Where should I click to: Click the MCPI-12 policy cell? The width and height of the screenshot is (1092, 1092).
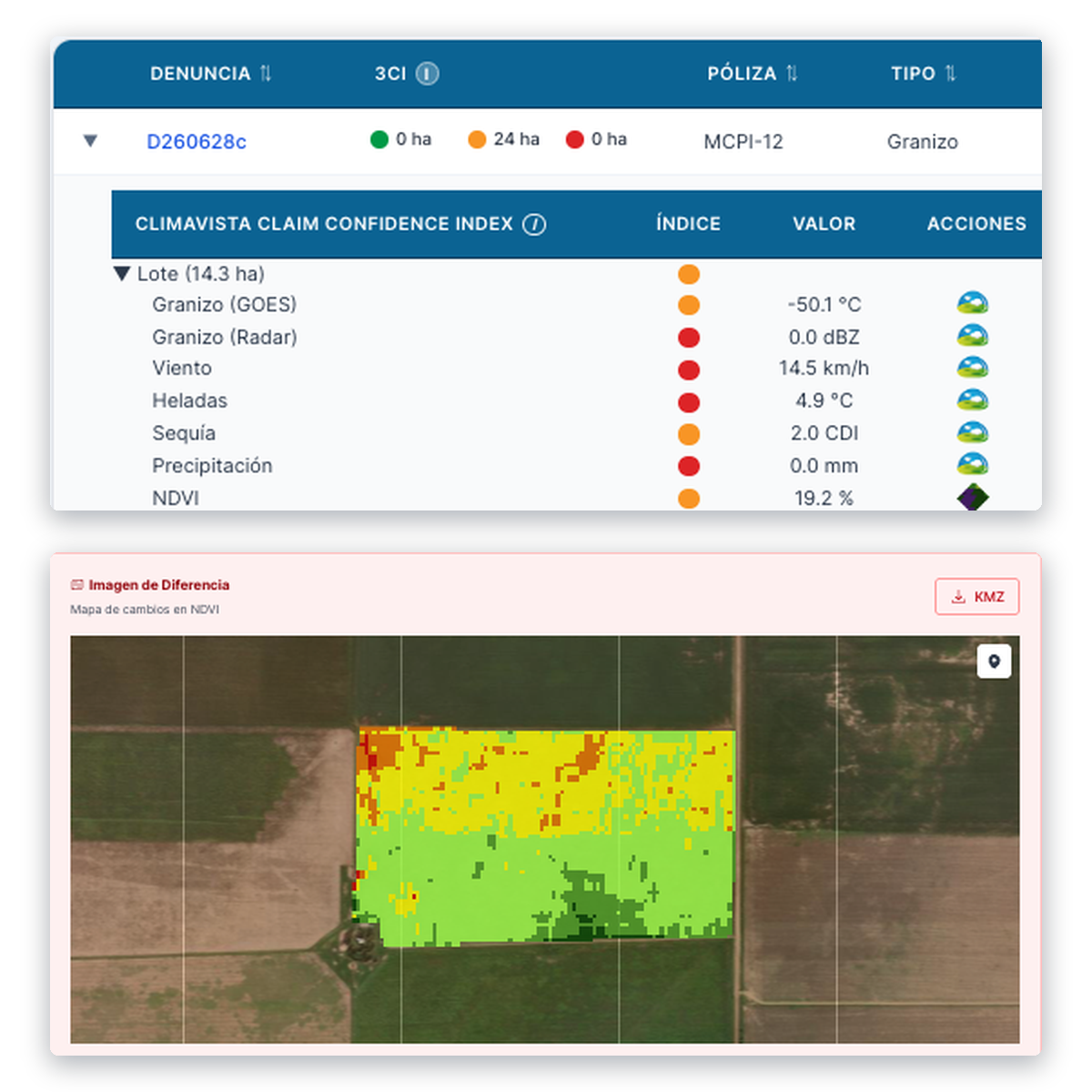click(x=743, y=142)
